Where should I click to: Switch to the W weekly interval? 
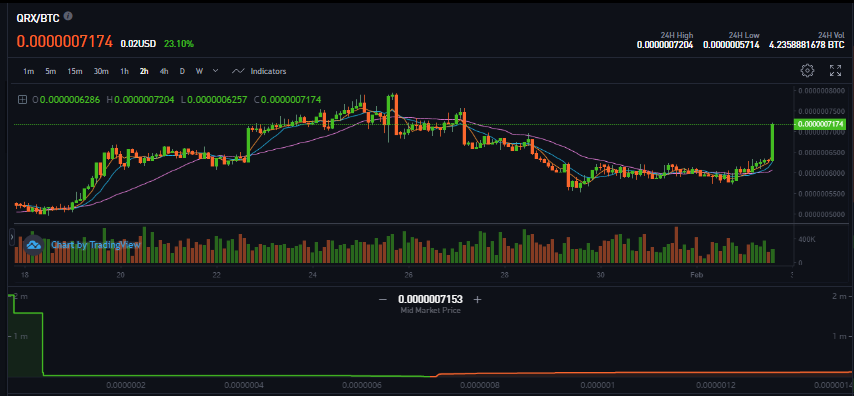[199, 71]
